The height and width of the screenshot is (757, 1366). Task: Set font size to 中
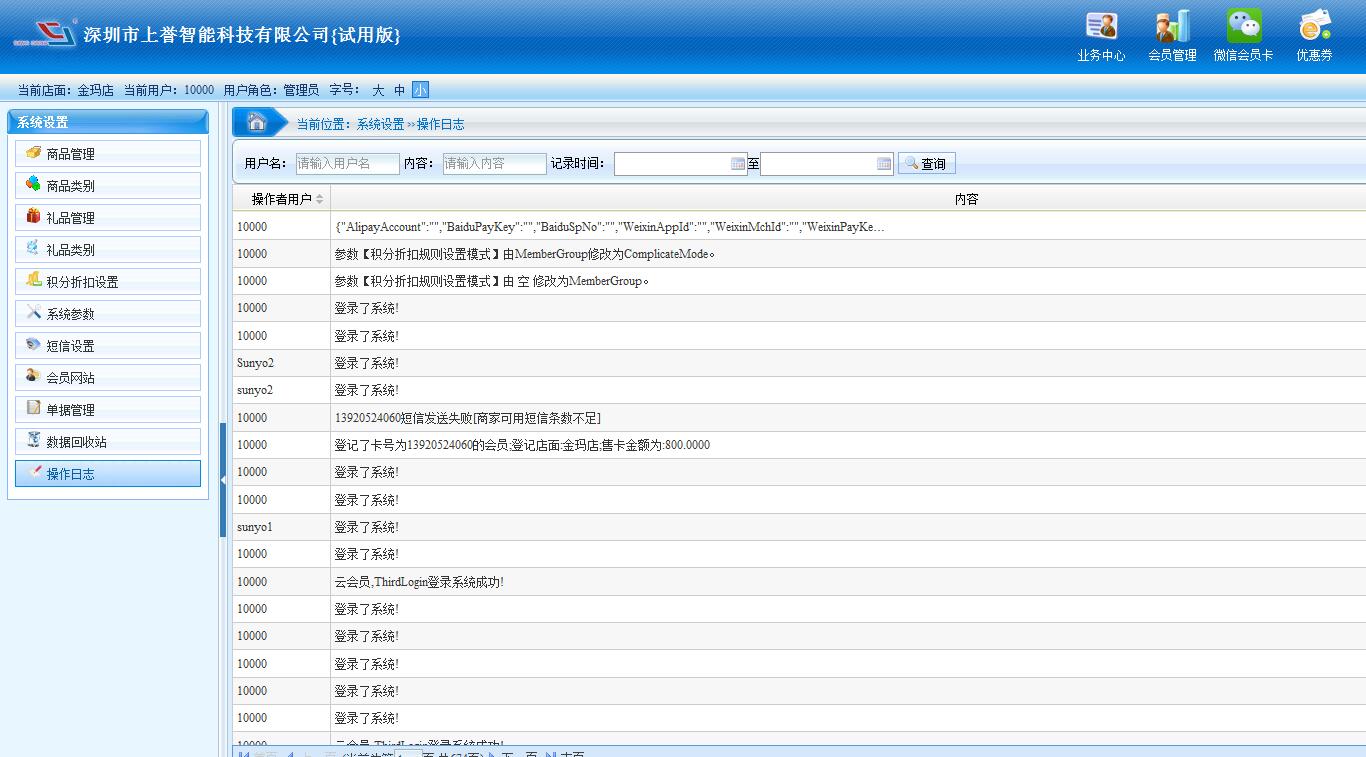point(399,90)
